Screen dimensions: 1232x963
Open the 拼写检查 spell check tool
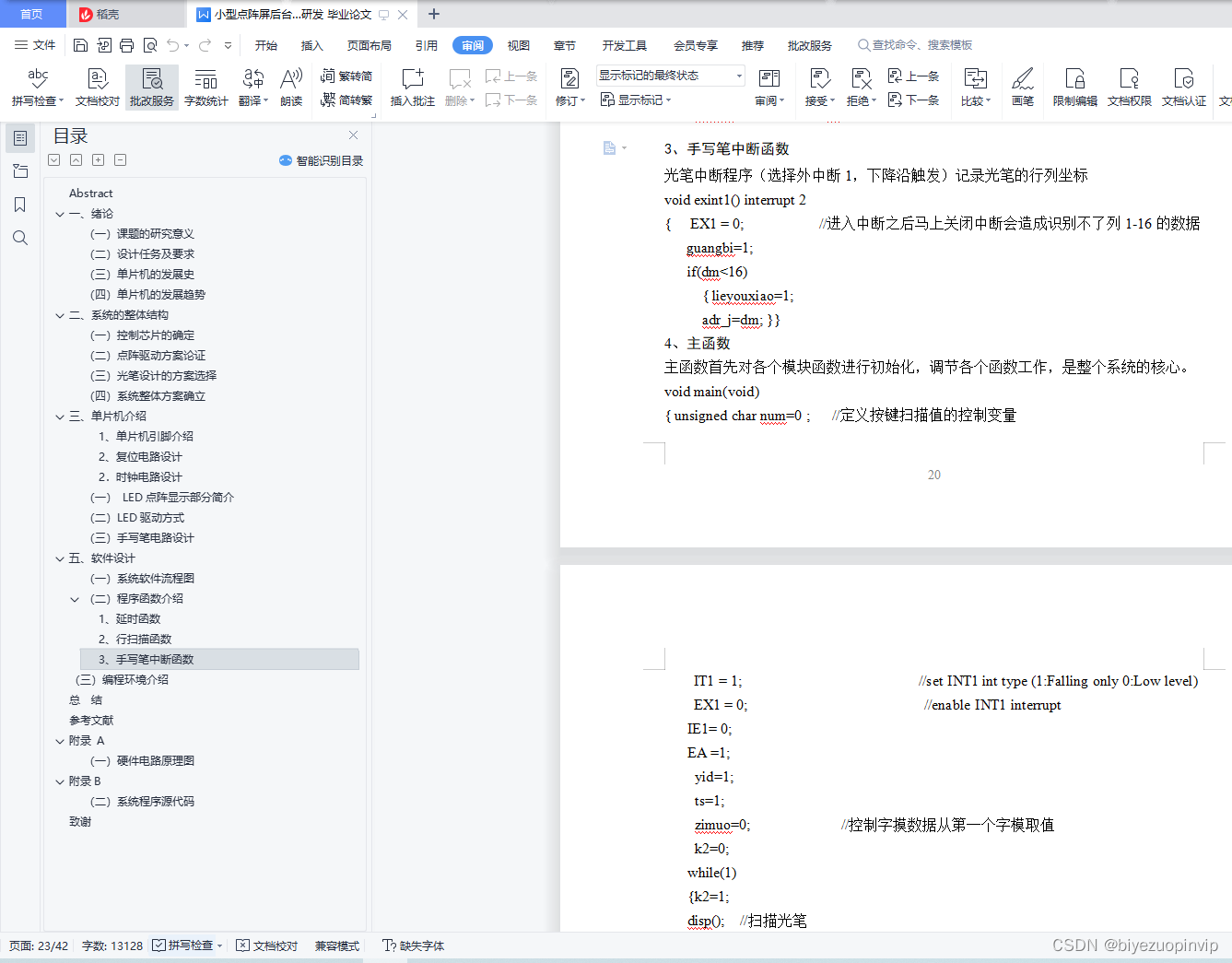coord(38,88)
